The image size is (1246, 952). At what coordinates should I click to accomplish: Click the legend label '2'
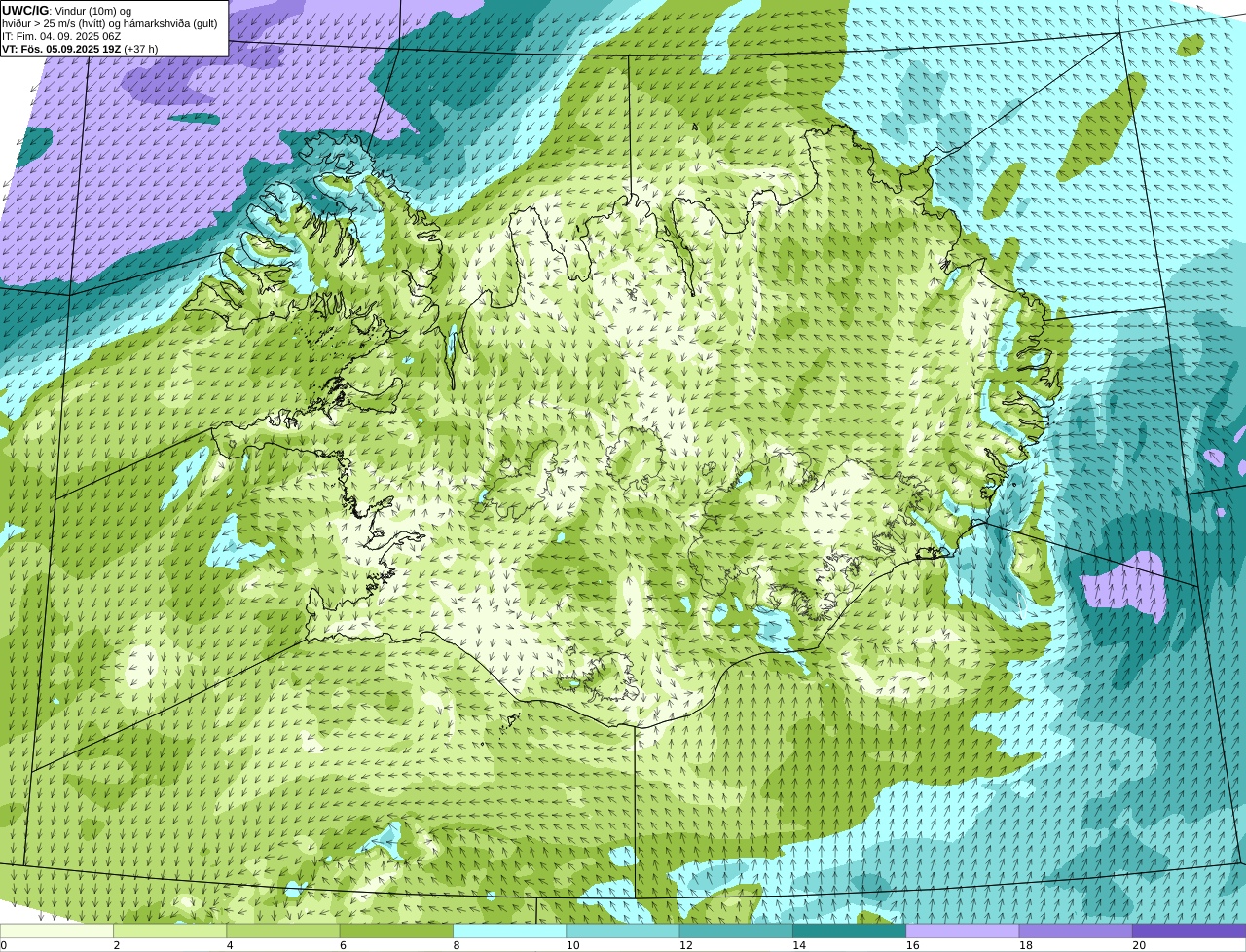(x=117, y=945)
